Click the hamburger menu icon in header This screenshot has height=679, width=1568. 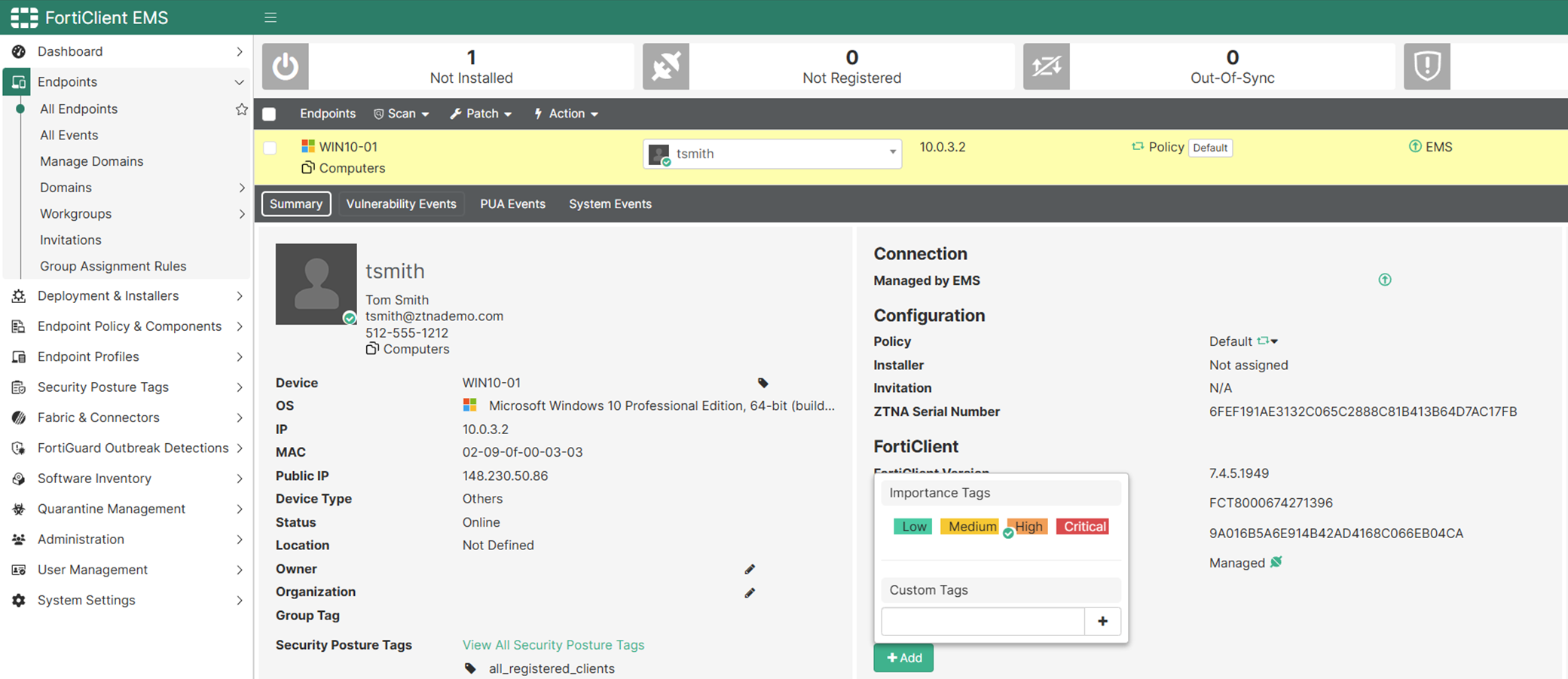coord(271,17)
